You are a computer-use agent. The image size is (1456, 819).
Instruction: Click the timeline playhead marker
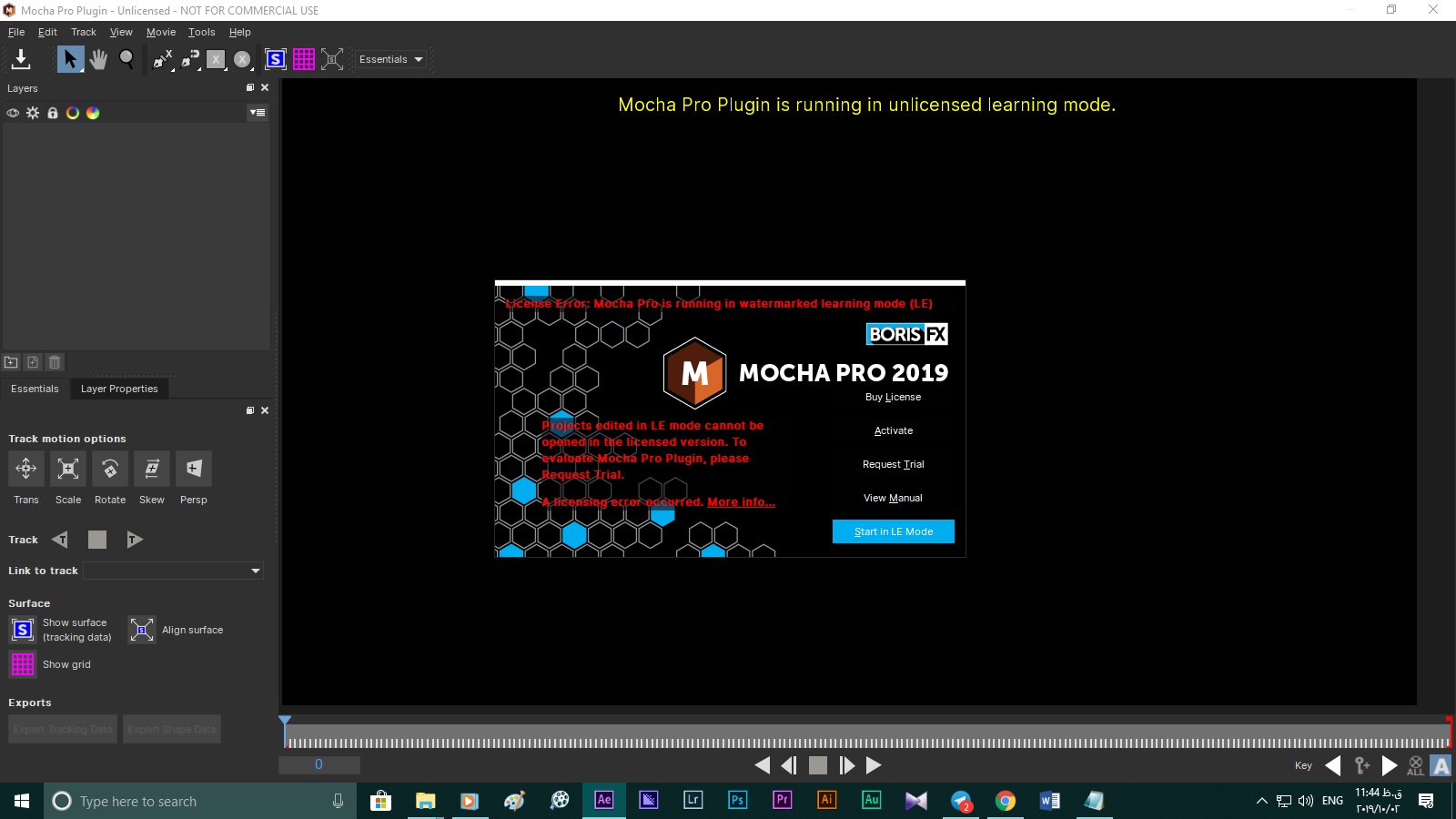point(285,721)
